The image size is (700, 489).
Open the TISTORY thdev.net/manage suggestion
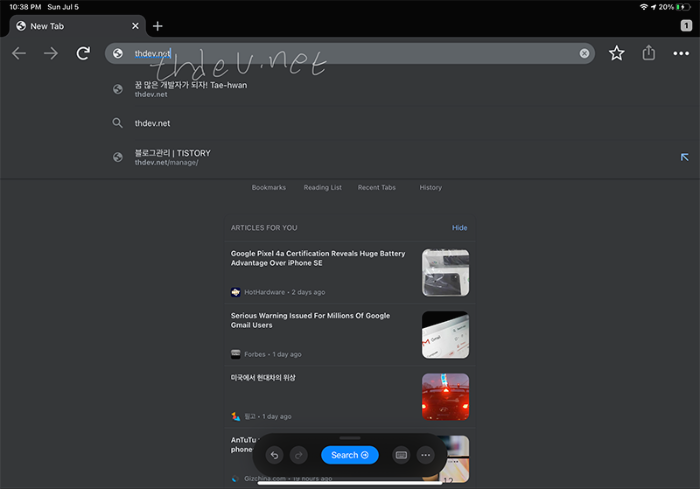click(x=350, y=157)
